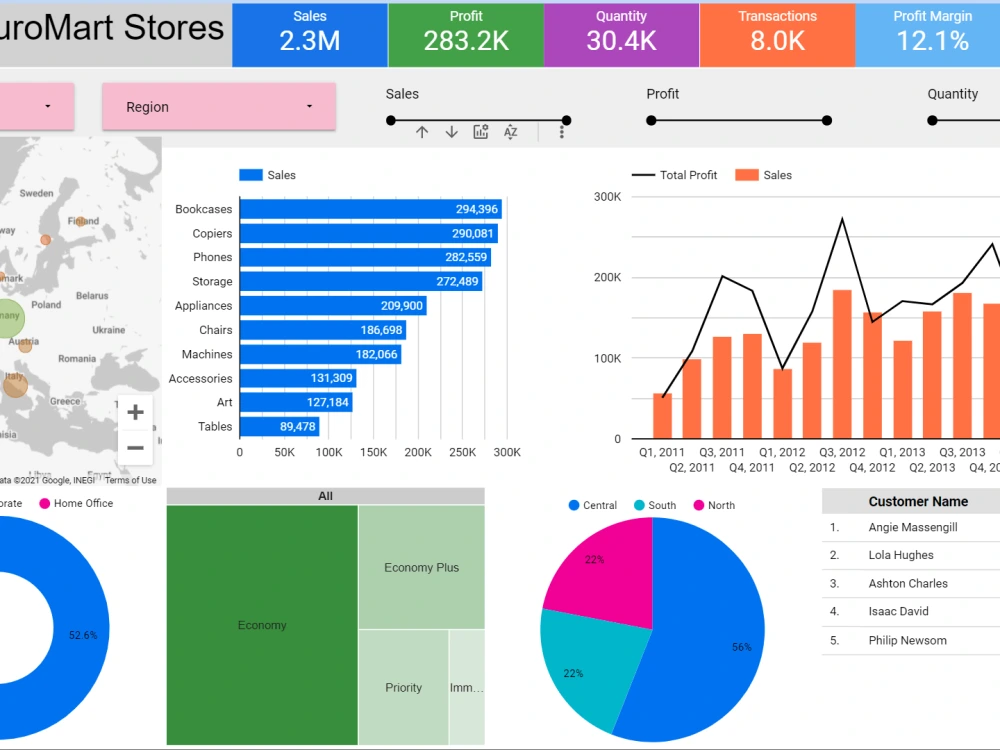Select the Imm... treemap block
This screenshot has width=1000, height=750.
pyautogui.click(x=467, y=688)
